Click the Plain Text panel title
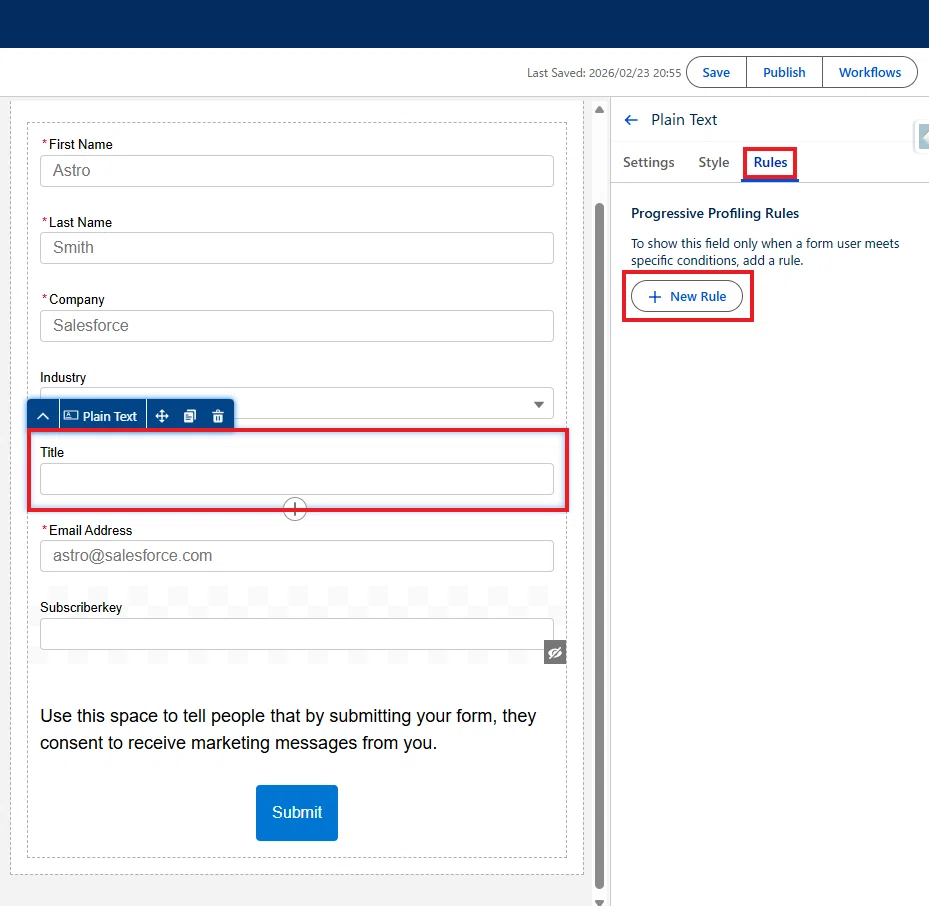Image resolution: width=929 pixels, height=906 pixels. 684,120
